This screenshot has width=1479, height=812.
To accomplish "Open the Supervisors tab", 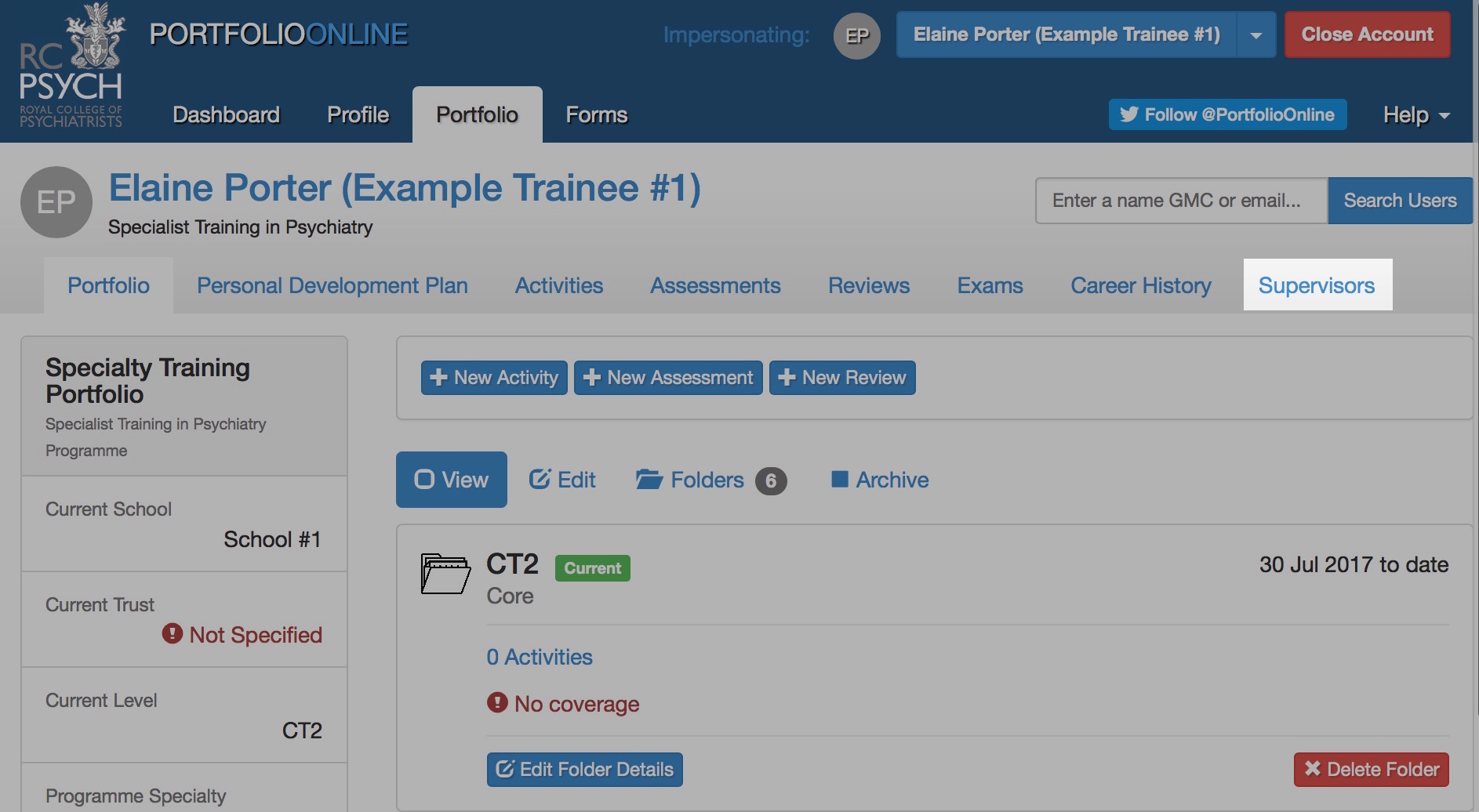I will pos(1317,285).
